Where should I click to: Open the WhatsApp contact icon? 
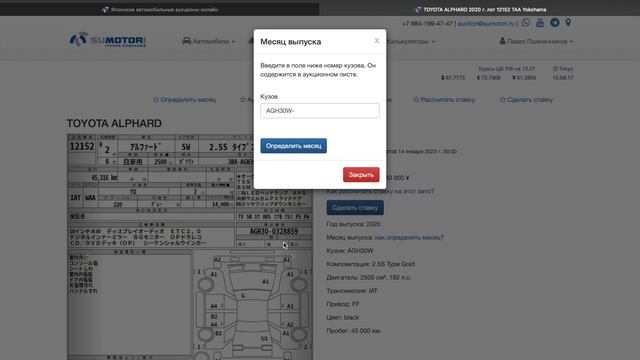pyautogui.click(x=526, y=23)
